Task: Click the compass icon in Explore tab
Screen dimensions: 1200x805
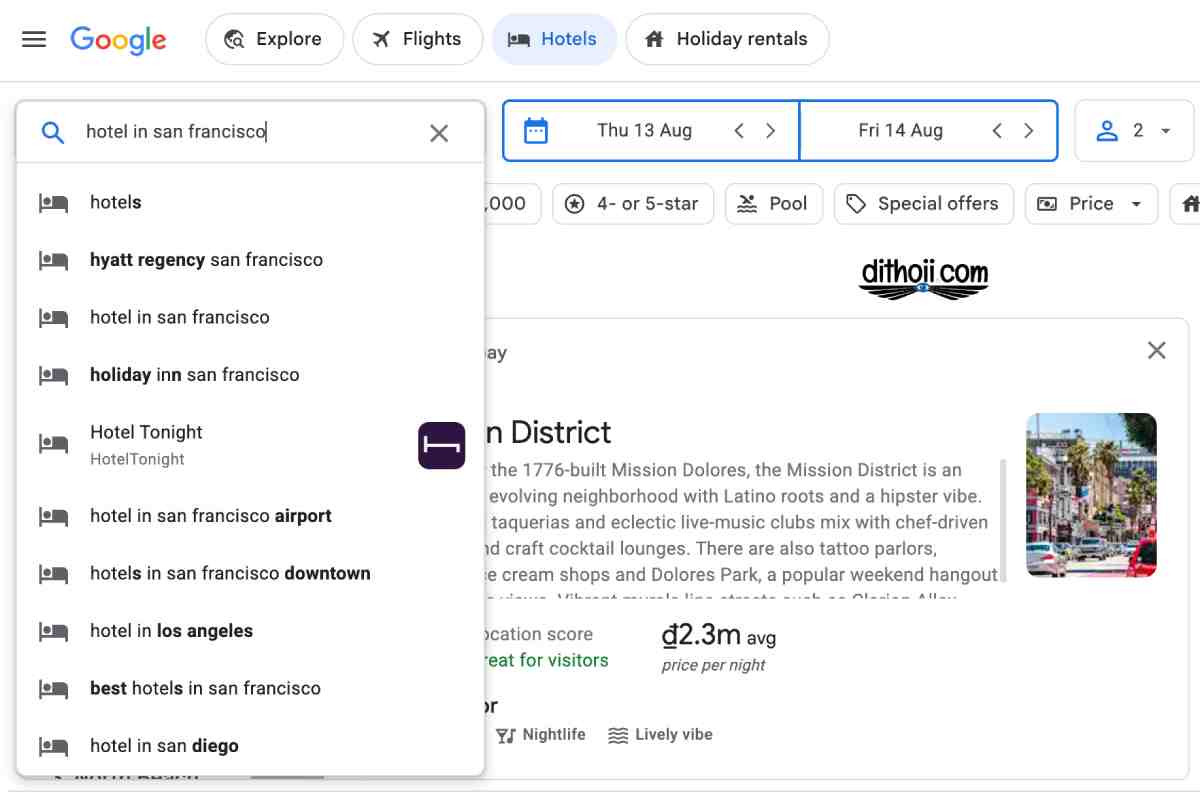Action: tap(235, 39)
